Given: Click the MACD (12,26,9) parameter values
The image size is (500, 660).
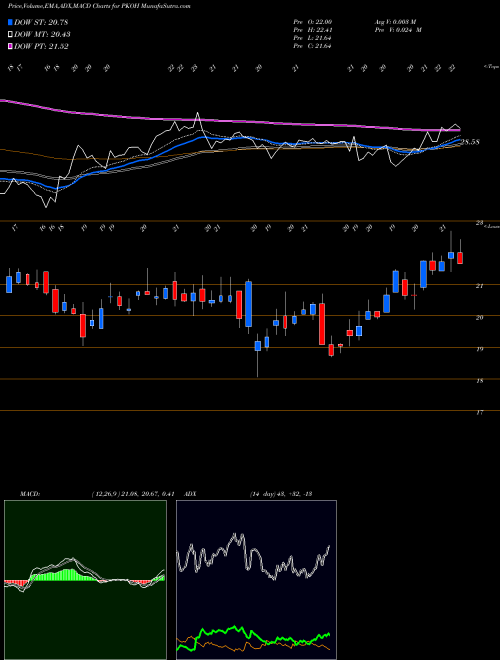Looking at the screenshot, I should [133, 494].
